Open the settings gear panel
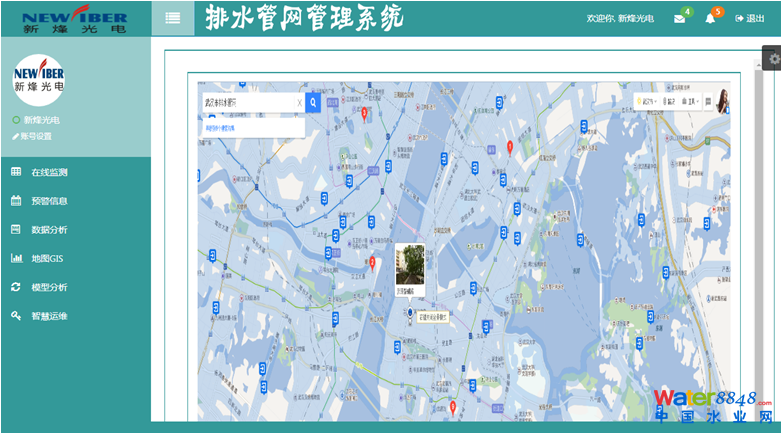 tap(774, 59)
